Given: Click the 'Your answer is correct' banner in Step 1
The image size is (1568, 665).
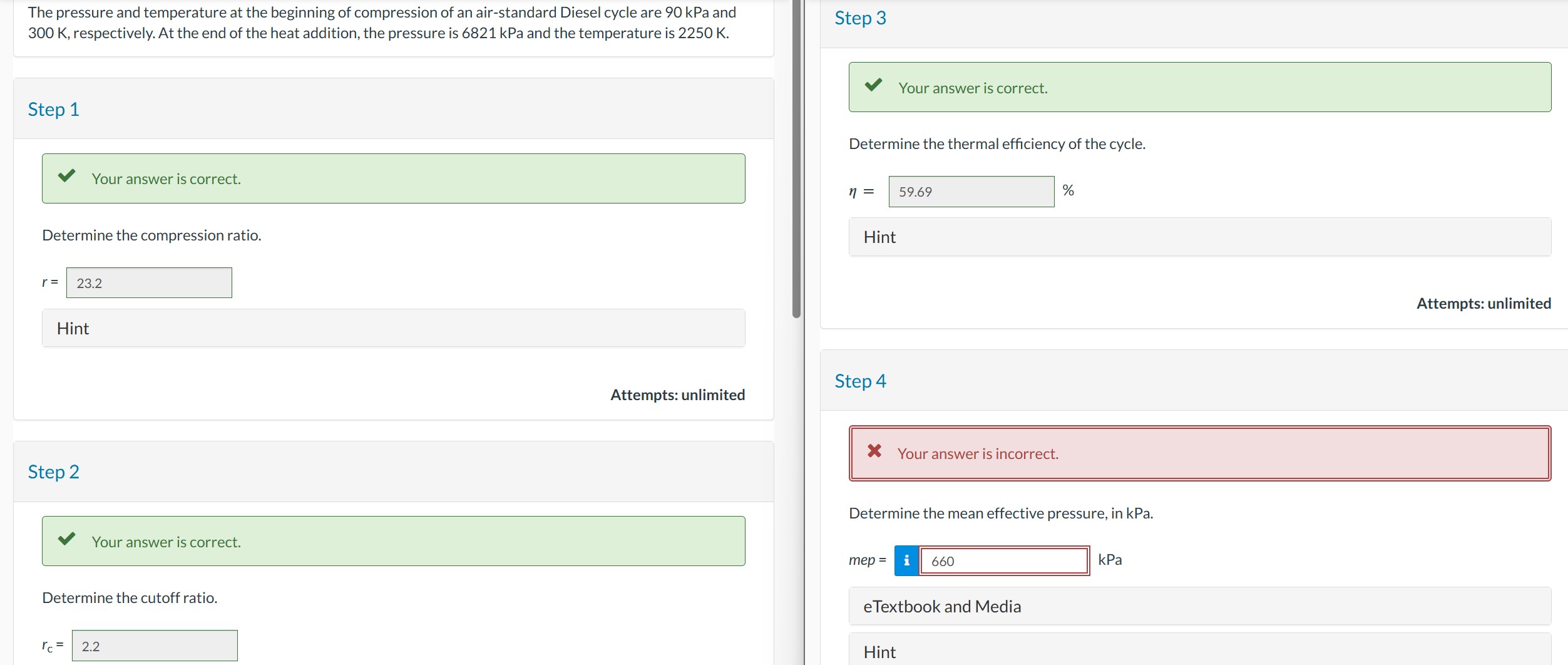Looking at the screenshot, I should tap(393, 178).
